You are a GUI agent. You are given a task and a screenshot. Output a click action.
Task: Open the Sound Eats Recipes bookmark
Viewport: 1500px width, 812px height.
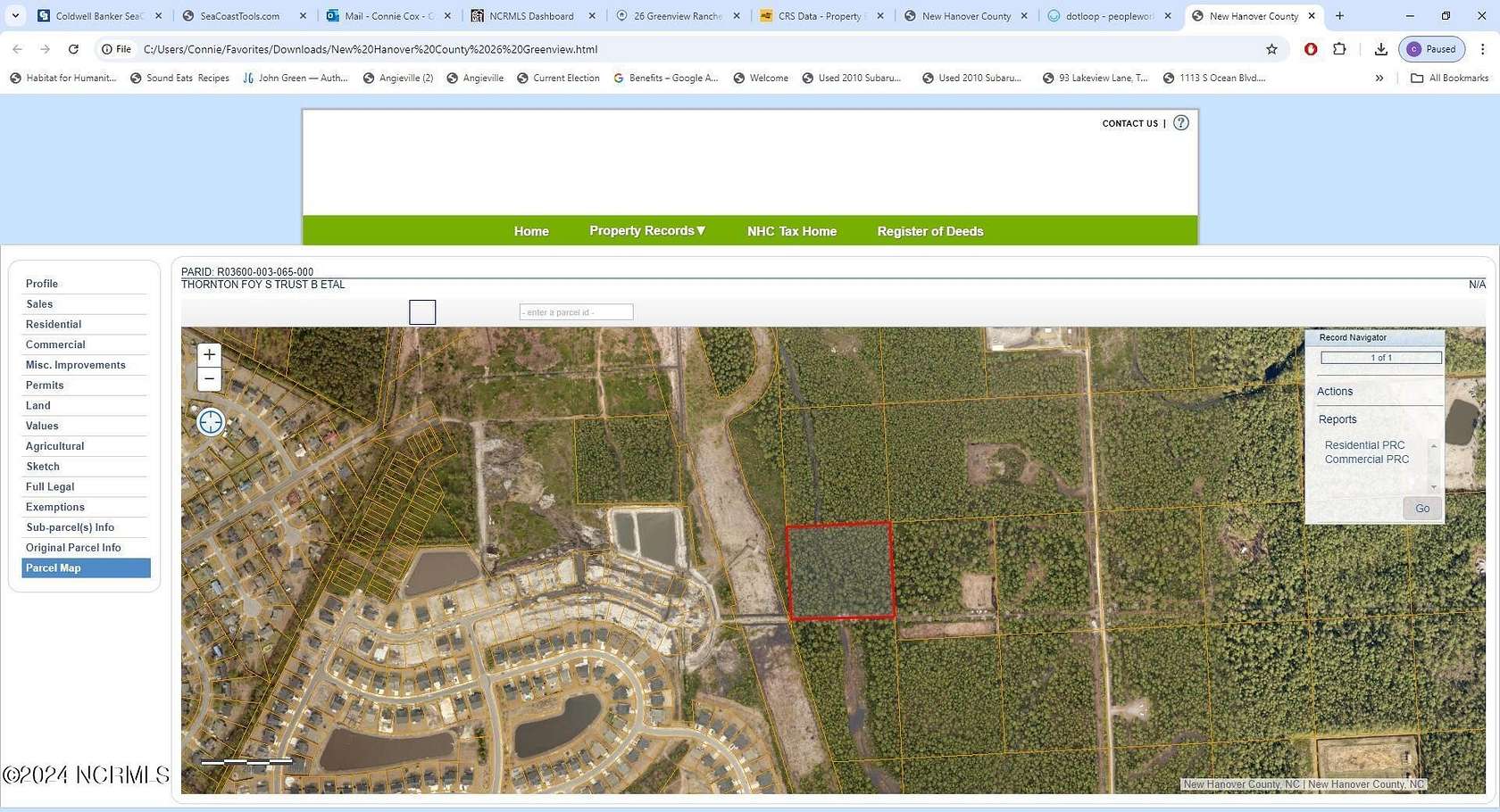click(x=179, y=79)
